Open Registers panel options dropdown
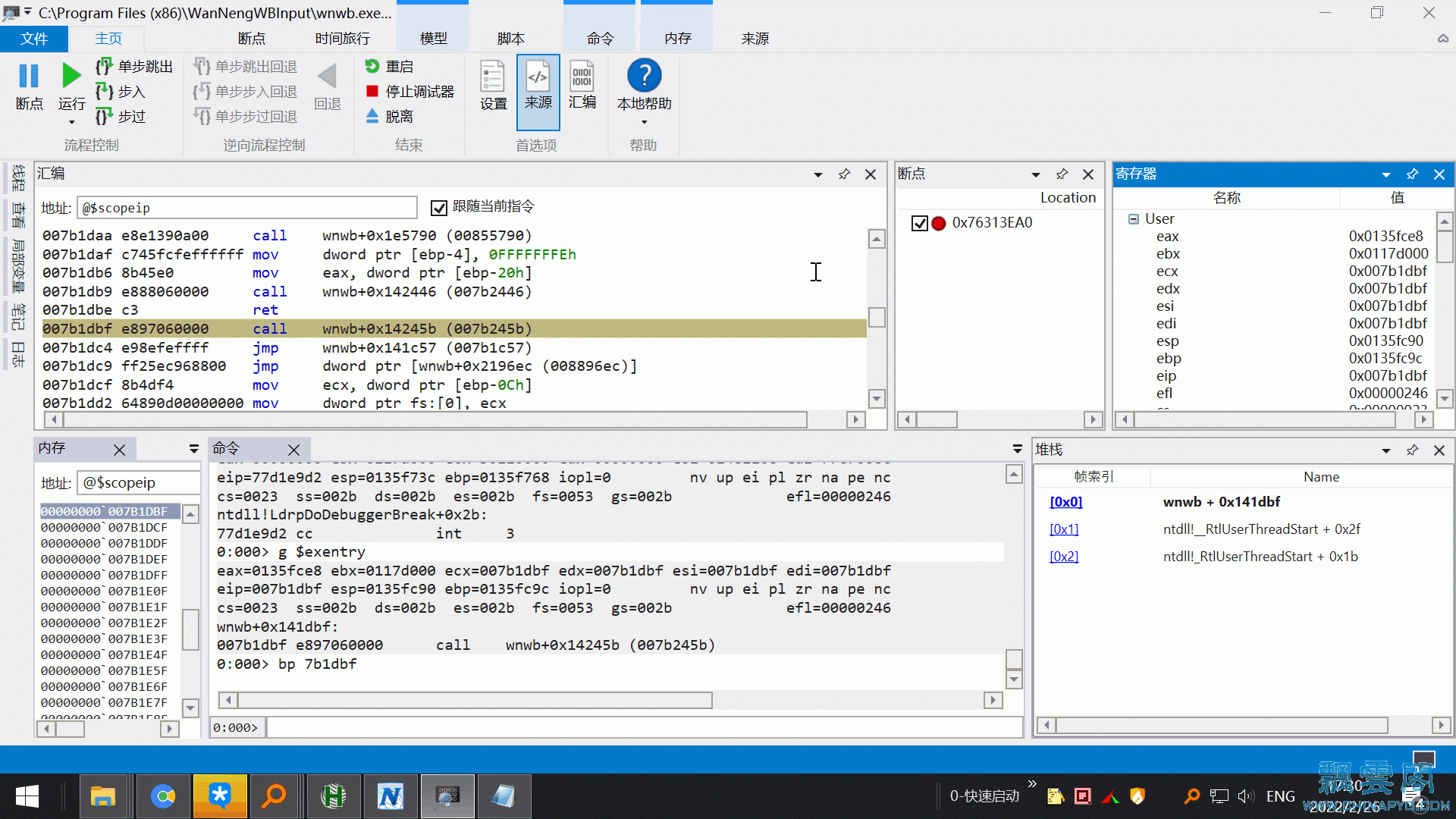1456x819 pixels. click(1385, 174)
